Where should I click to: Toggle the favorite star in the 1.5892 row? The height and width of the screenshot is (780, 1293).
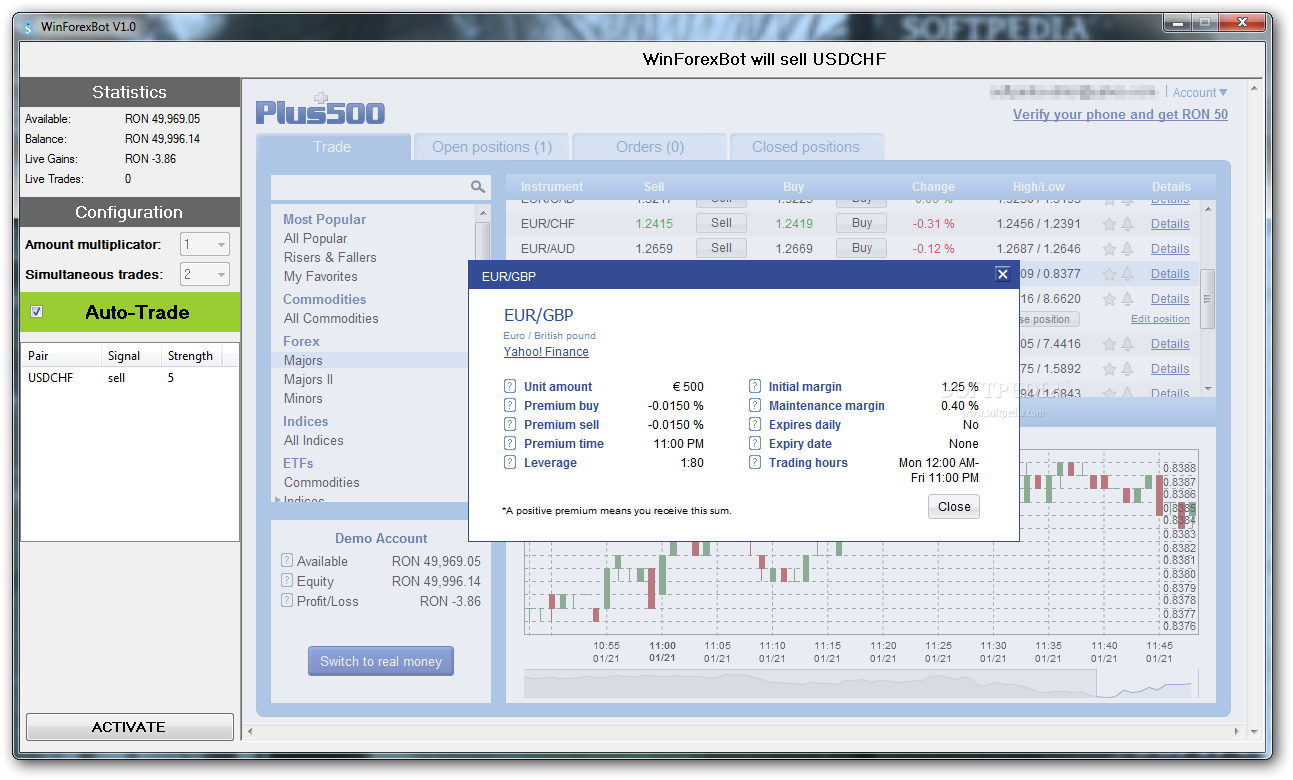click(x=1109, y=369)
